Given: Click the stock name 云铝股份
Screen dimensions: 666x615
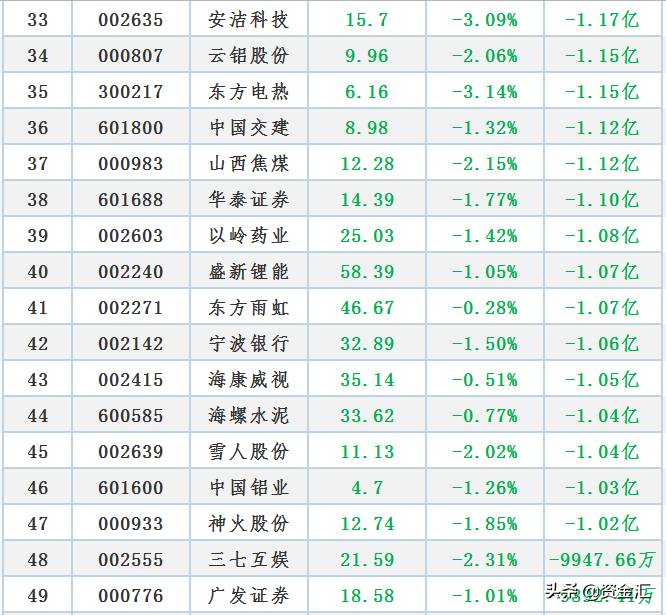Looking at the screenshot, I should pyautogui.click(x=249, y=56).
